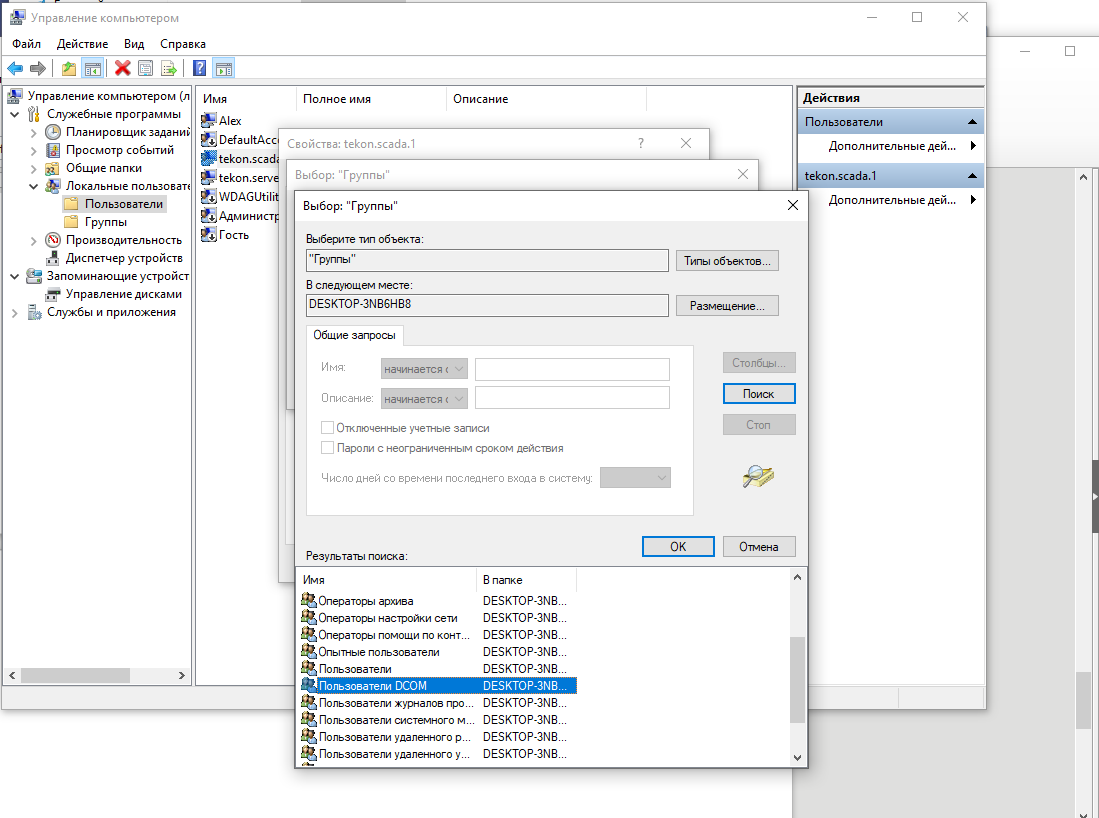Image resolution: width=1099 pixels, height=818 pixels.
Task: Select the Alex user in the list
Action: coord(230,121)
